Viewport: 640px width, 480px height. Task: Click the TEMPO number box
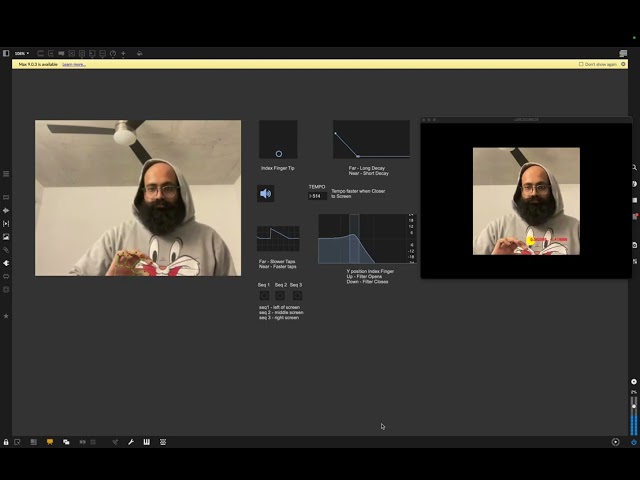pos(317,196)
